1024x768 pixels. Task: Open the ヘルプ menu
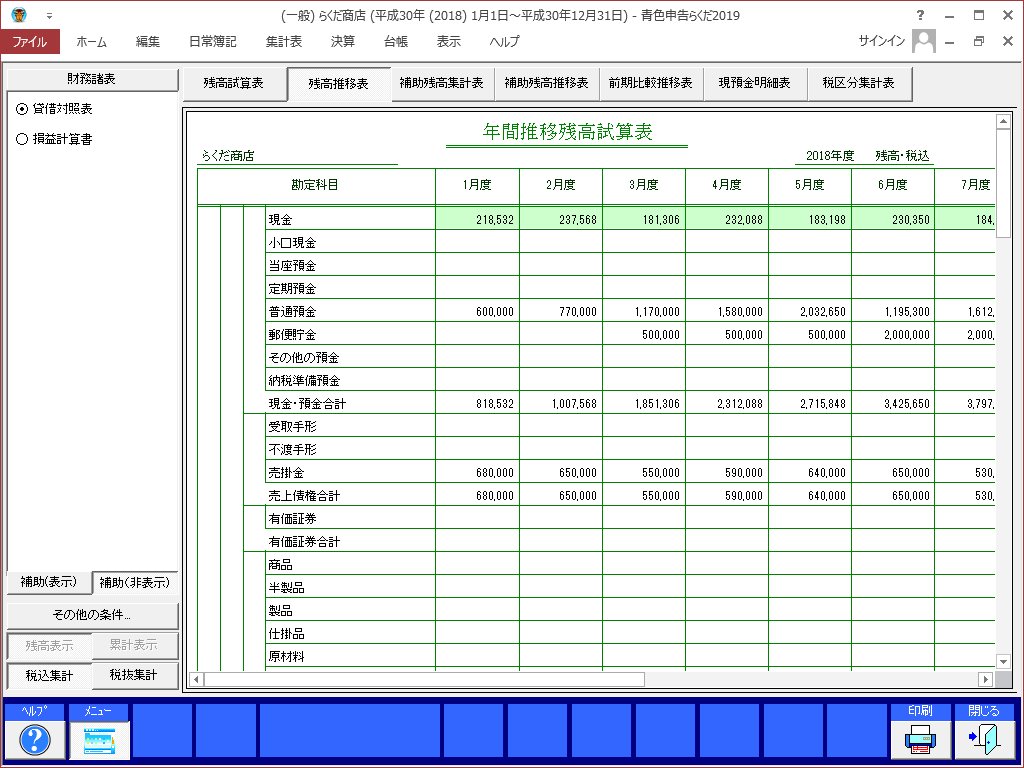click(505, 41)
